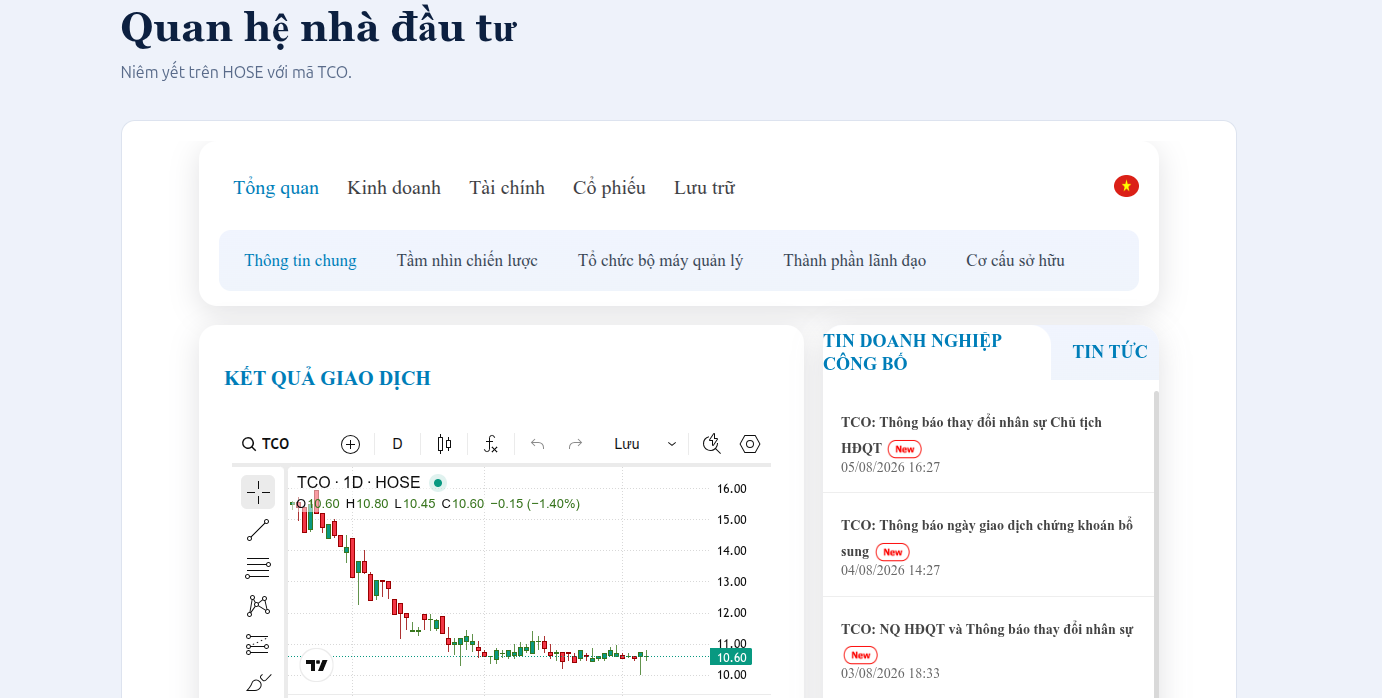
Task: Open the D time interval selector
Action: (397, 444)
